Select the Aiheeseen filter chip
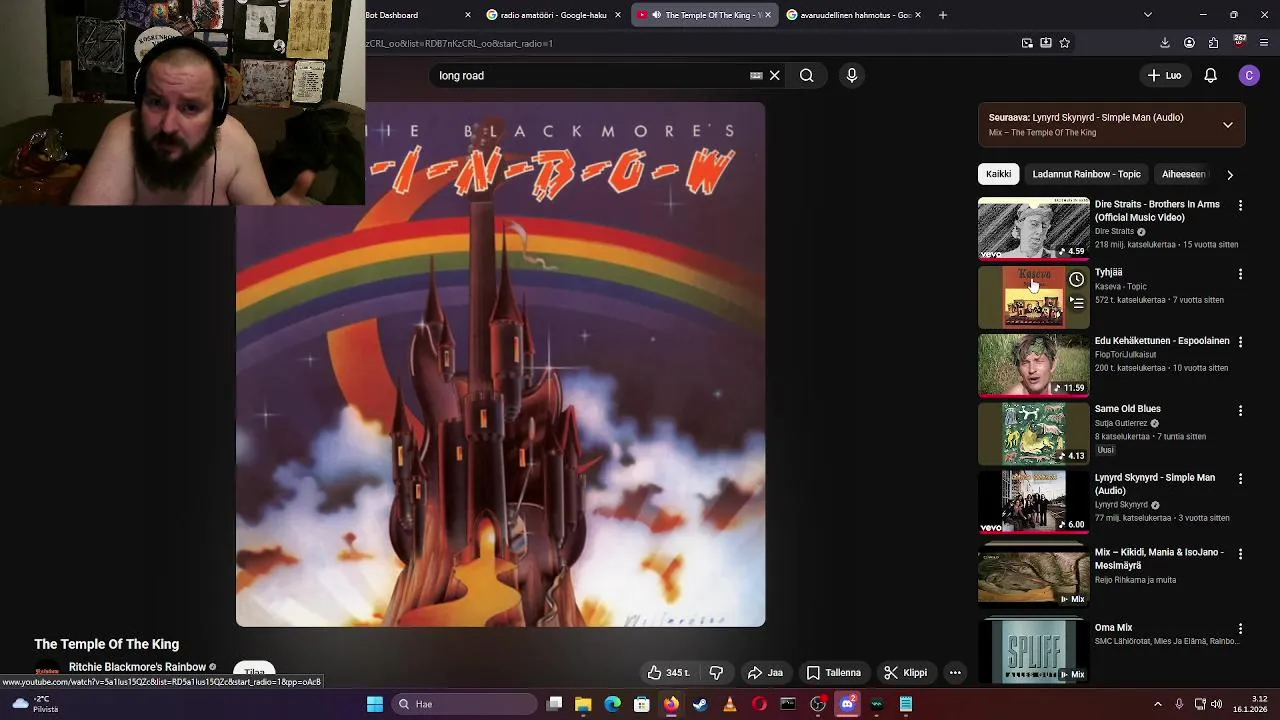Viewport: 1280px width, 720px height. pyautogui.click(x=1183, y=174)
